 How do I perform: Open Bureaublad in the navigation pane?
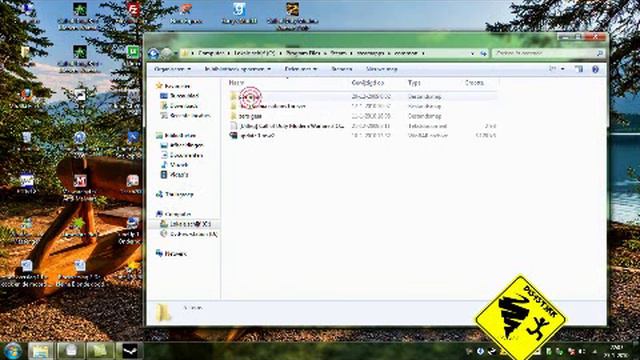click(180, 96)
